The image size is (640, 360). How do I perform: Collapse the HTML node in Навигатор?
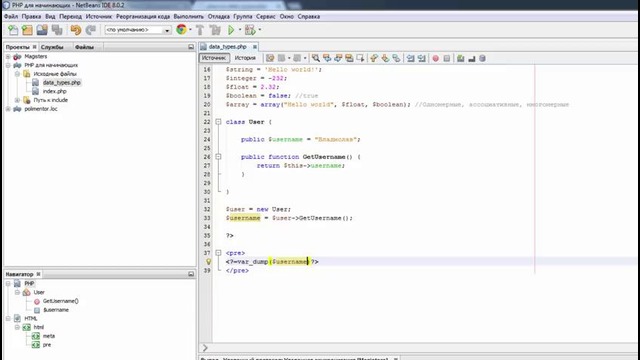point(8,318)
